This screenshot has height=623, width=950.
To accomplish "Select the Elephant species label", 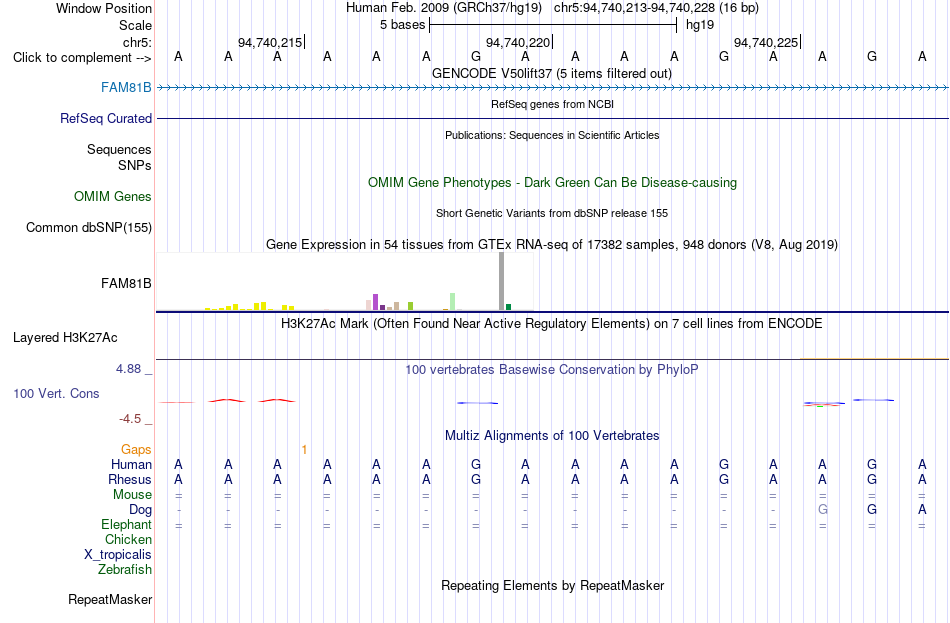I will tap(126, 524).
